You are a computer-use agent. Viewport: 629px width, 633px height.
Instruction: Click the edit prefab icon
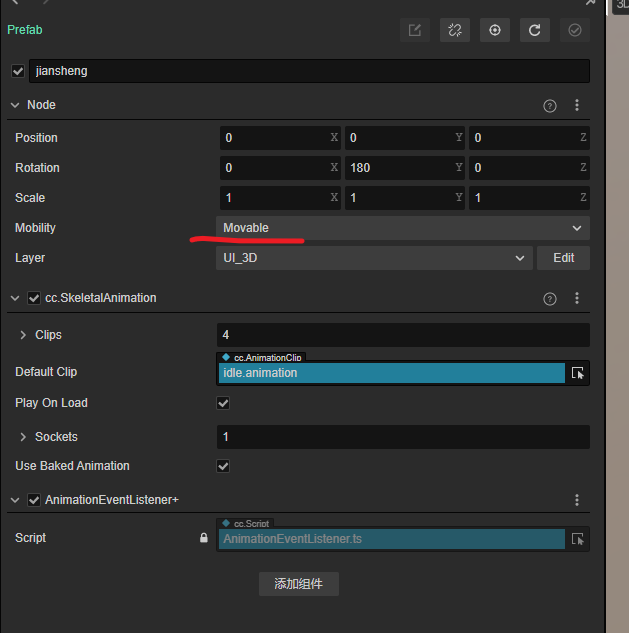(414, 30)
